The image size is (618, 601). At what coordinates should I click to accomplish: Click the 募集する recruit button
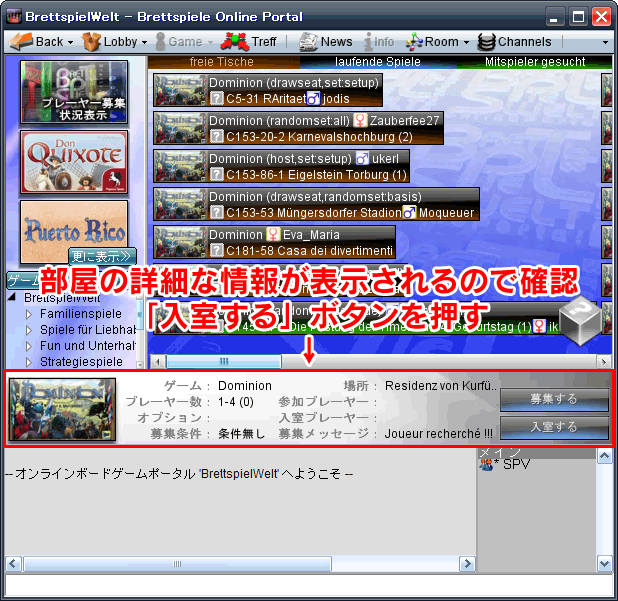pos(554,400)
